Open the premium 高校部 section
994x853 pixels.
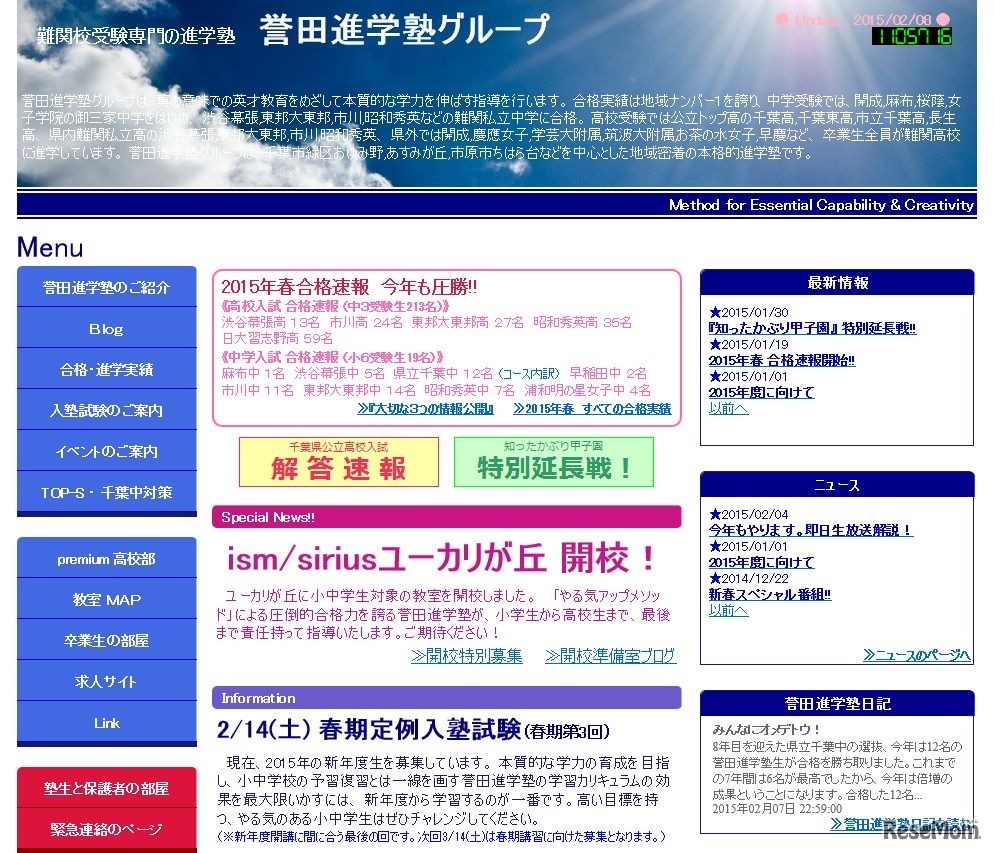tap(106, 558)
